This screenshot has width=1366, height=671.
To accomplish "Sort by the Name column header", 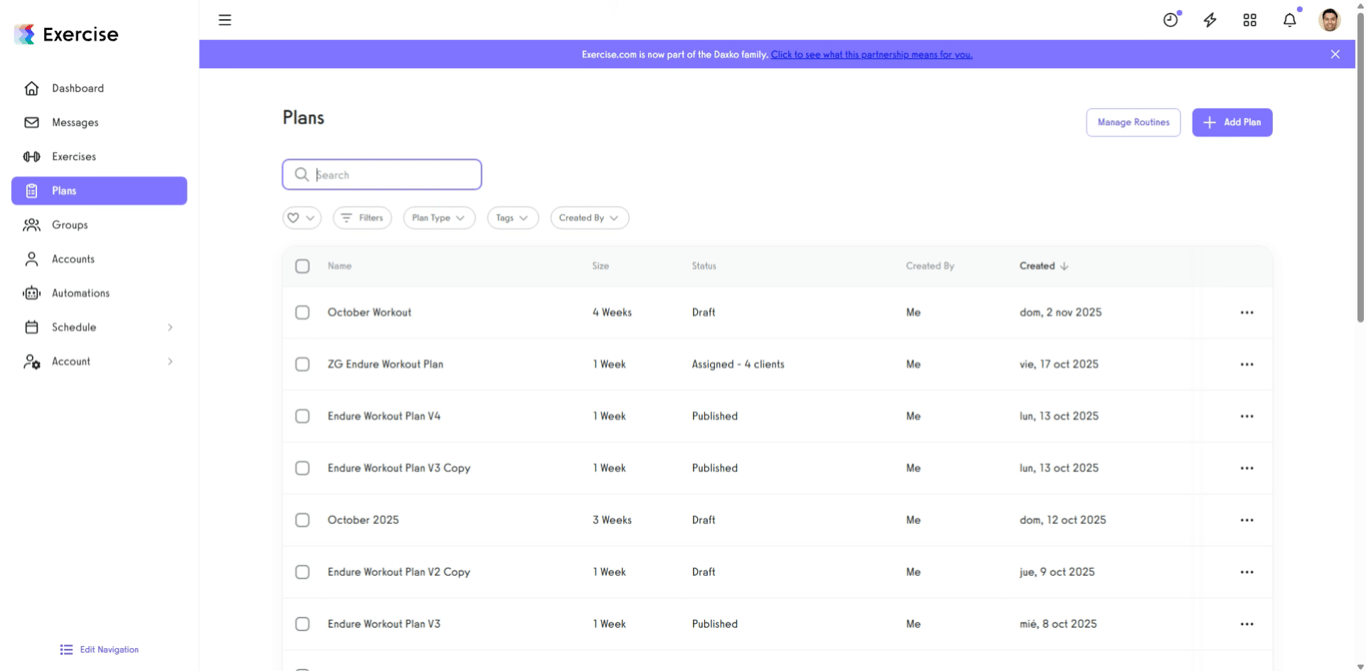I will [339, 266].
